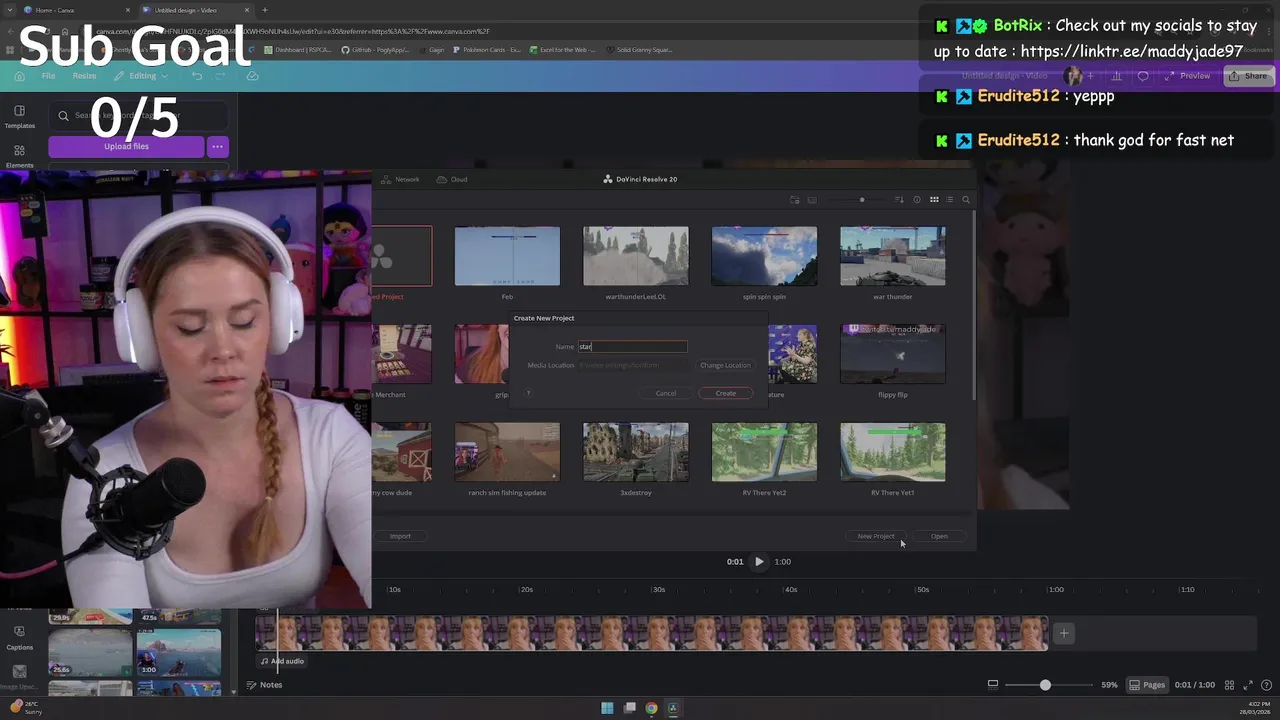
Task: Select the RV There Yet1 project thumbnail
Action: (893, 452)
